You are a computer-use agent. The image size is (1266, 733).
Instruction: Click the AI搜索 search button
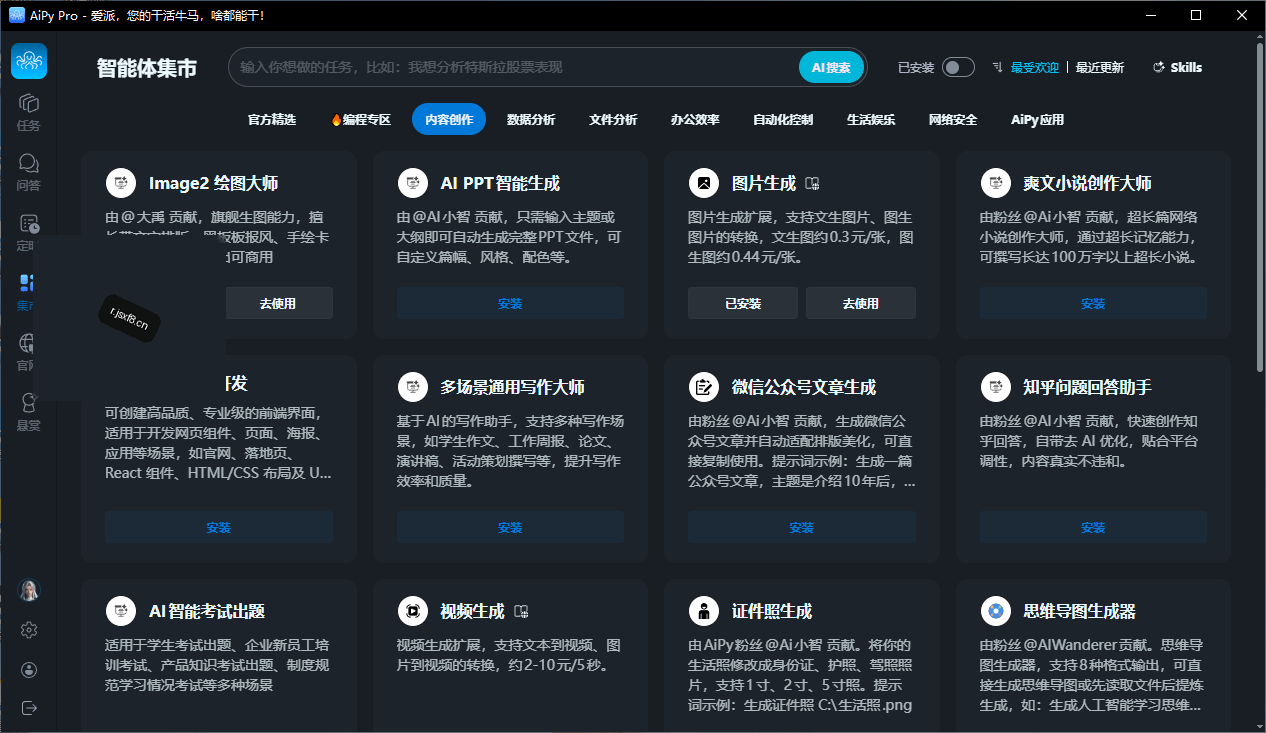tap(831, 67)
